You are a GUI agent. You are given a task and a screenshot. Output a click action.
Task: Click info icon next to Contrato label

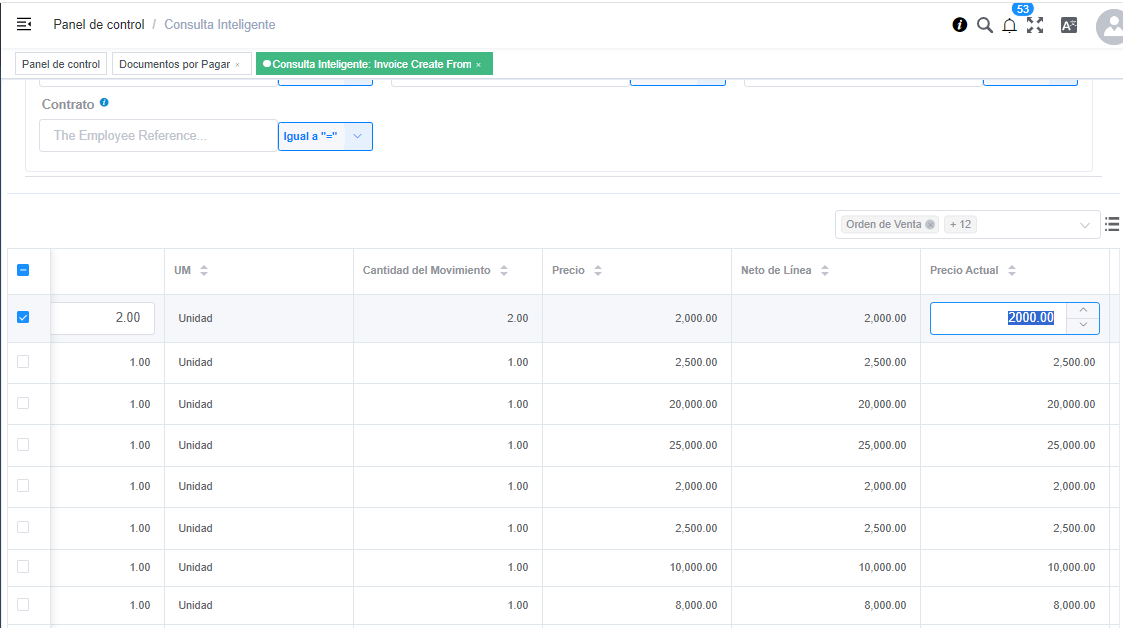click(104, 103)
